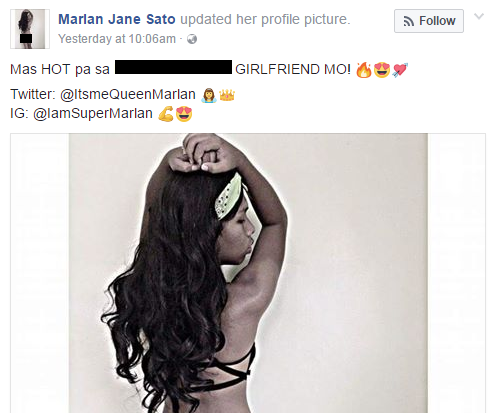Image resolution: width=490 pixels, height=413 pixels.
Task: Open the large updated profile photo
Action: pyautogui.click(x=248, y=273)
